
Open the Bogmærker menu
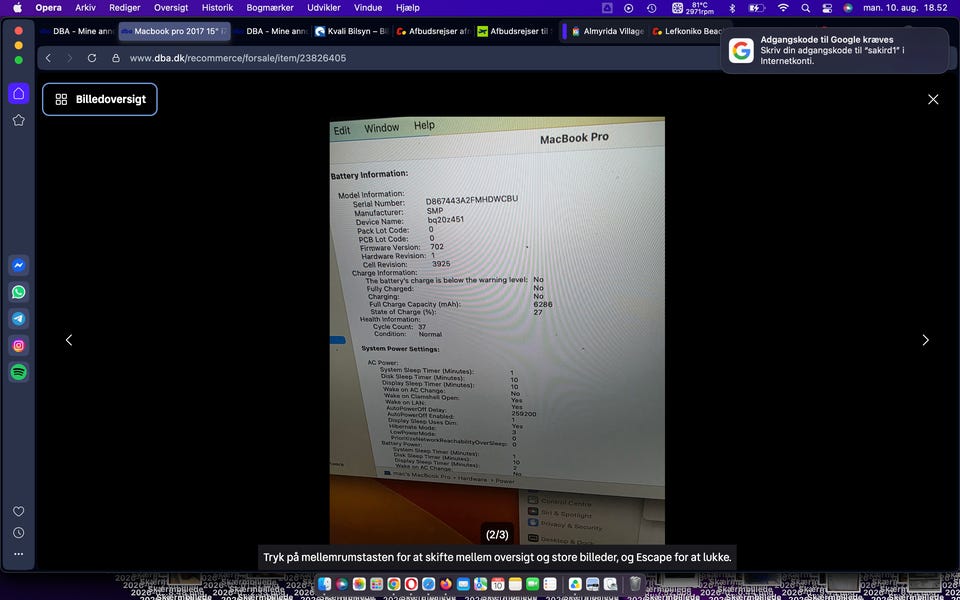(x=270, y=8)
